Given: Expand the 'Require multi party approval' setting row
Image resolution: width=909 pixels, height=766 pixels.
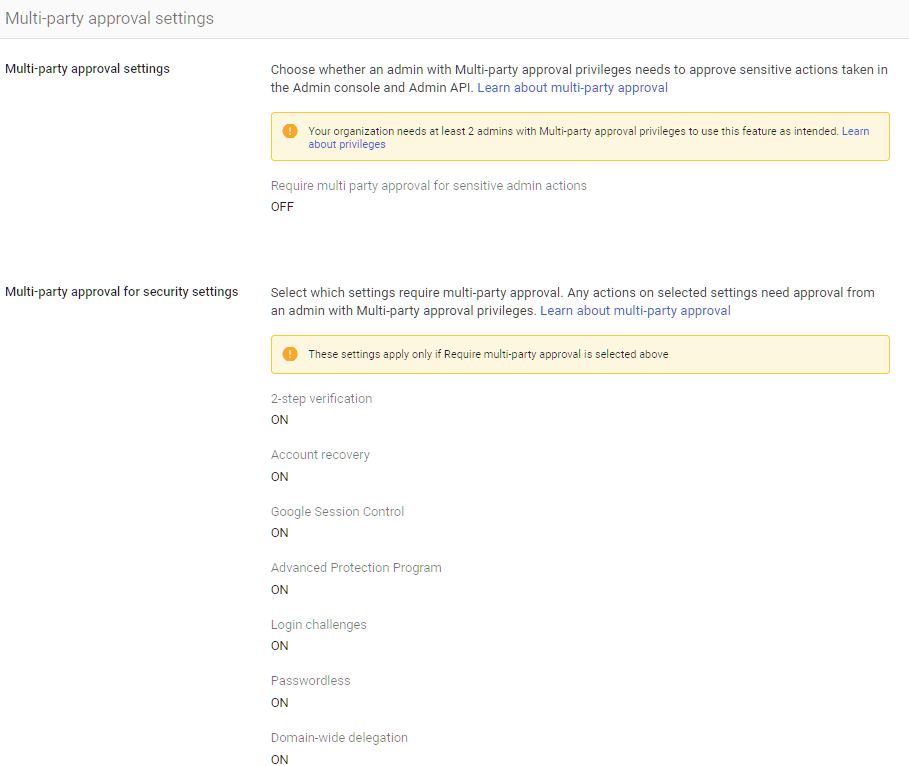Looking at the screenshot, I should [x=429, y=185].
